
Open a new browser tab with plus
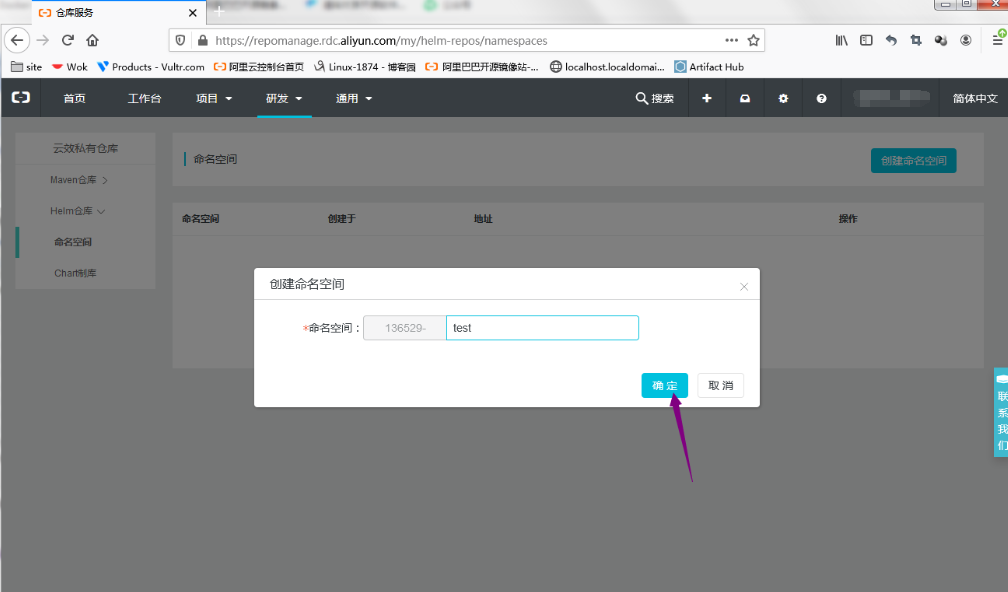coord(219,12)
